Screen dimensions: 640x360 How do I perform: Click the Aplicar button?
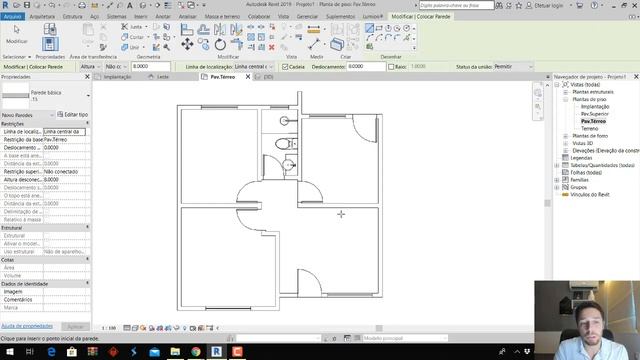click(76, 327)
